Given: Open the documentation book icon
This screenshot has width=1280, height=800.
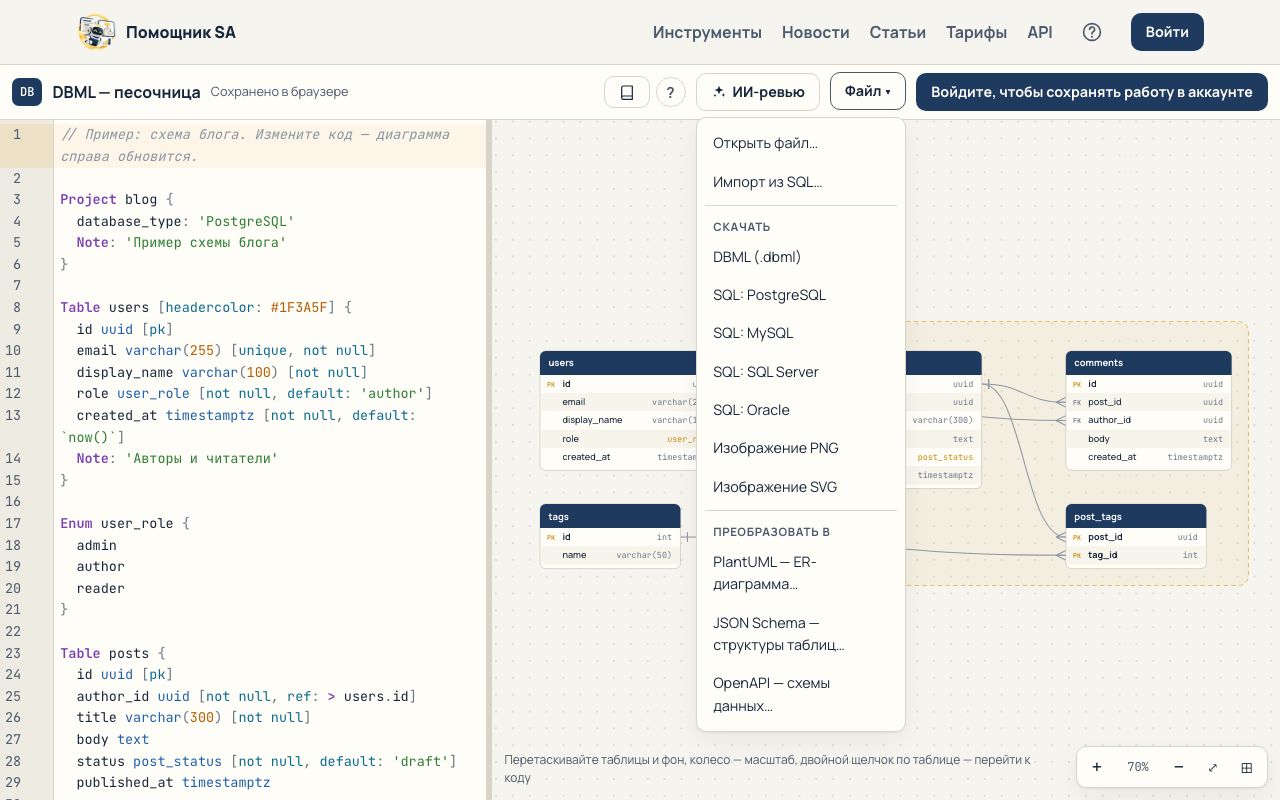Looking at the screenshot, I should pyautogui.click(x=627, y=92).
